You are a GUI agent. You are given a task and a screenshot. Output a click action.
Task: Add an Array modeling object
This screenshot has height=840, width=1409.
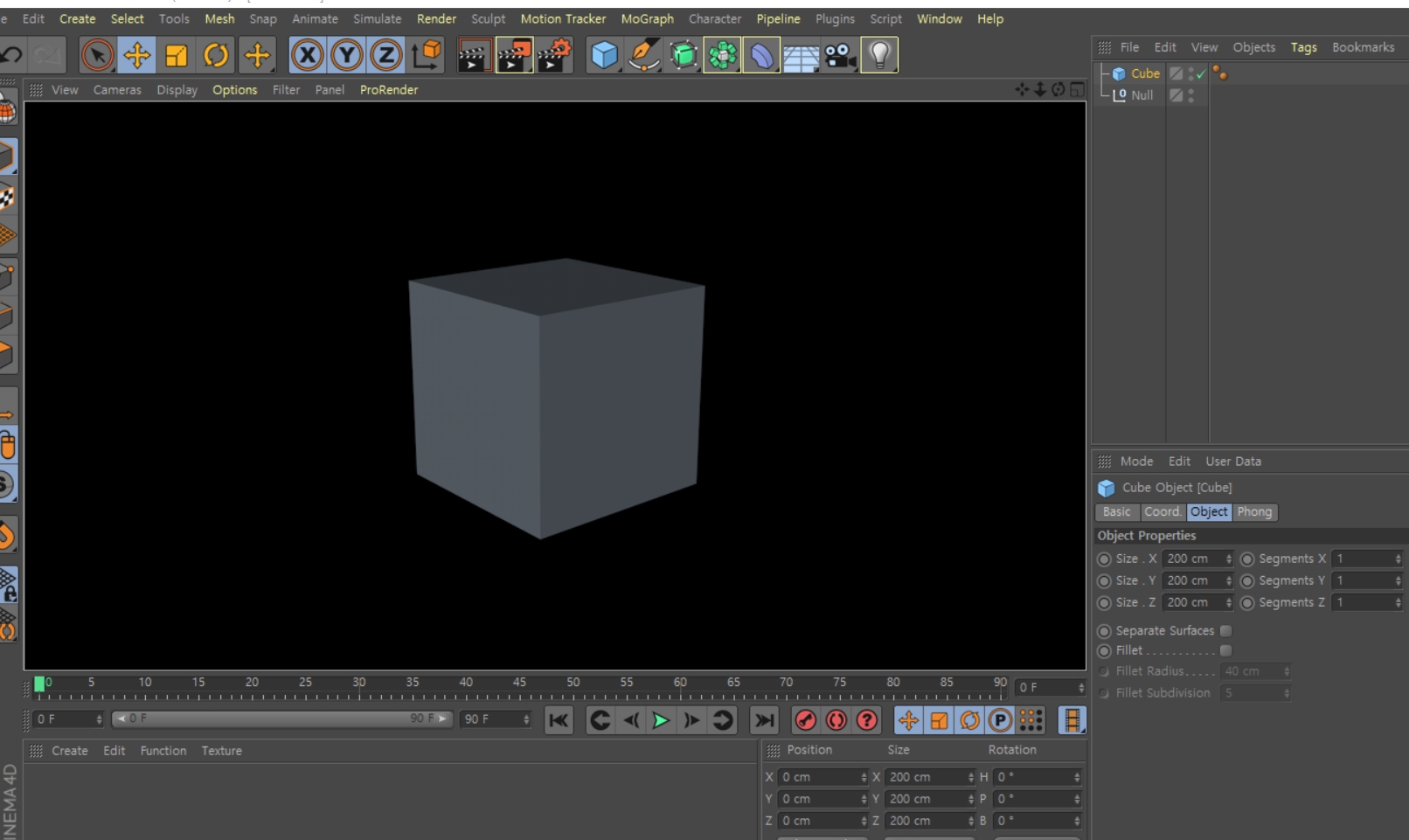click(x=722, y=56)
